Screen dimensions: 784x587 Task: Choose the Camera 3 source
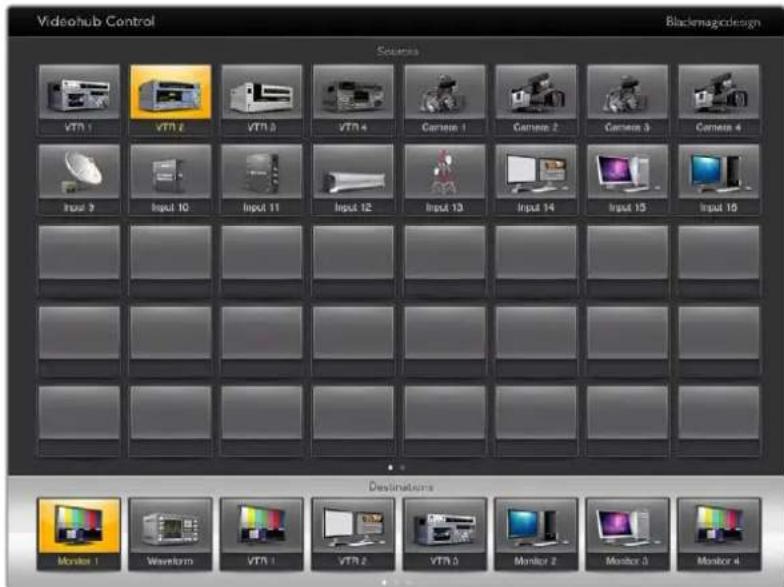pos(627,100)
